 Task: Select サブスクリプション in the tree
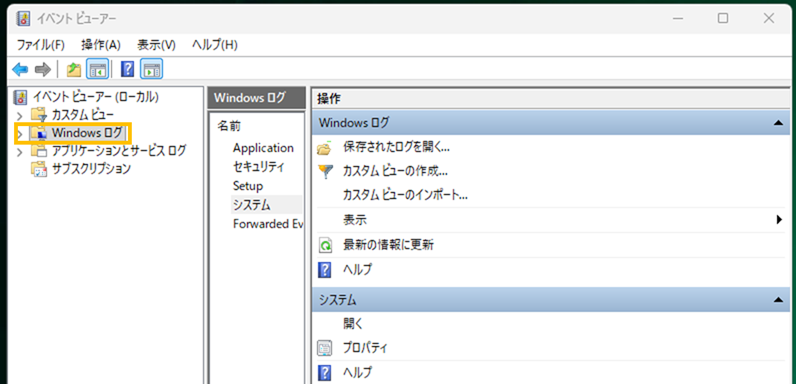pos(91,169)
